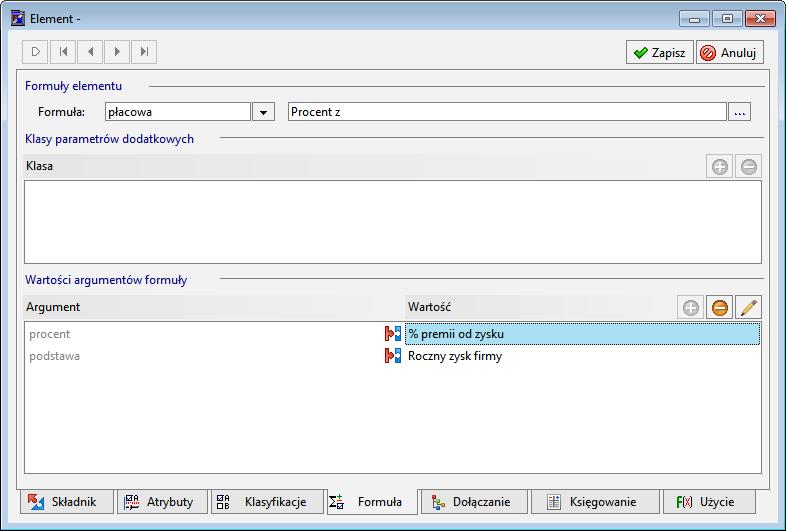Click the Wartość column header
Screen dimensions: 786x531
(x=540, y=307)
